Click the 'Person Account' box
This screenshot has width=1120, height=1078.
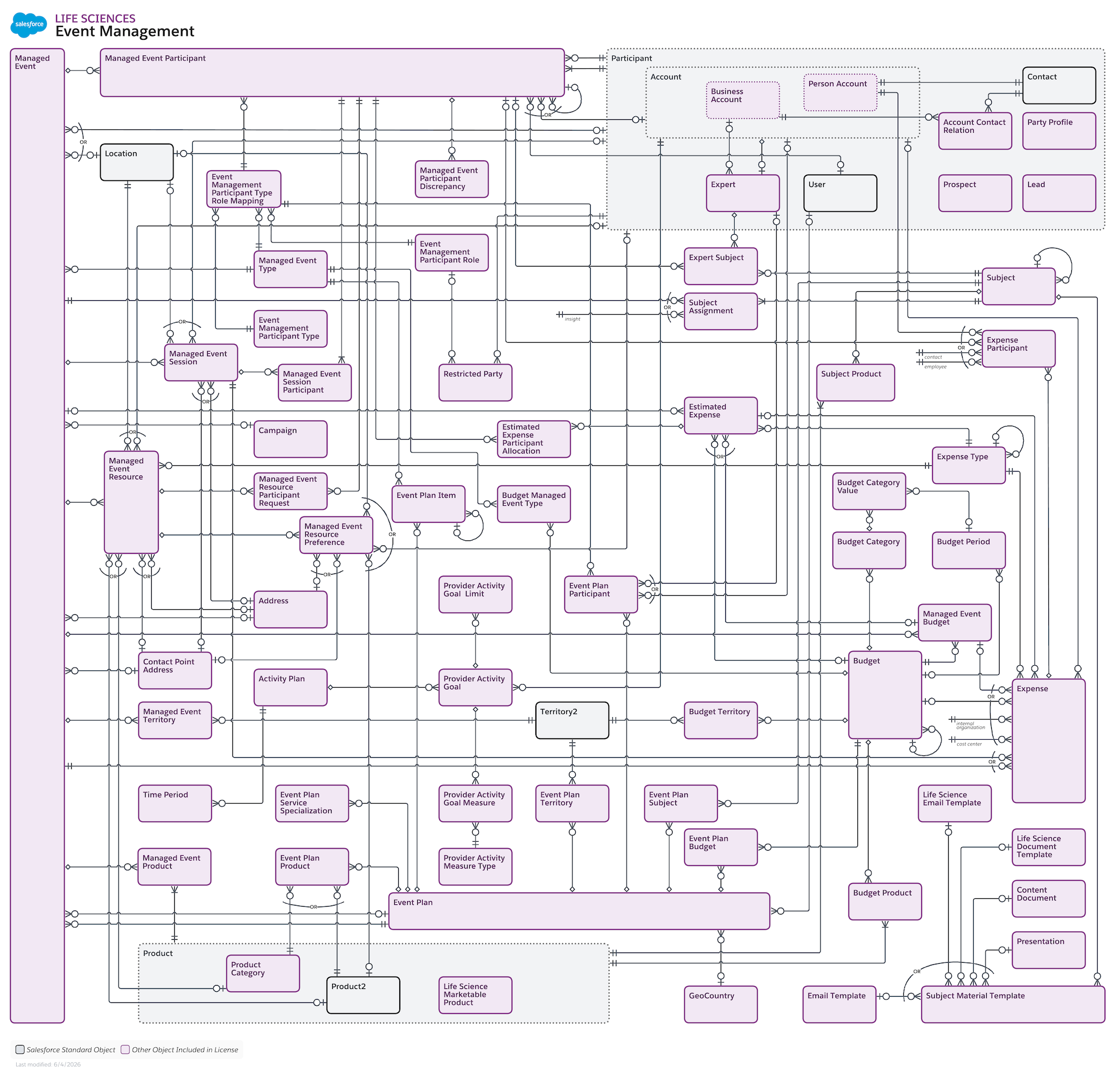coord(840,92)
